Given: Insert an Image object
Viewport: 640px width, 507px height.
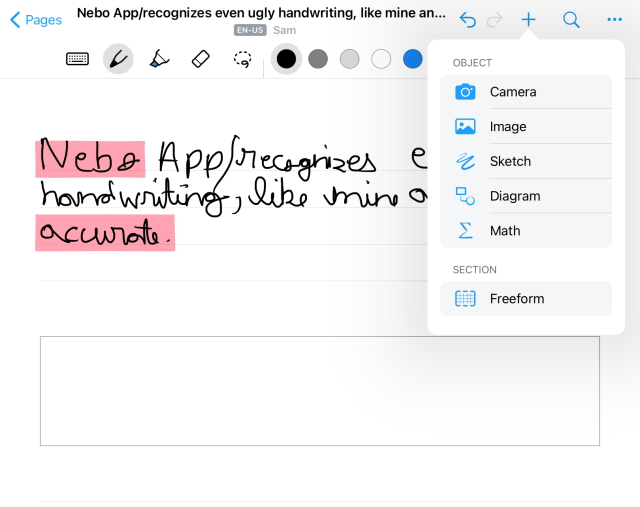Looking at the screenshot, I should [x=526, y=127].
